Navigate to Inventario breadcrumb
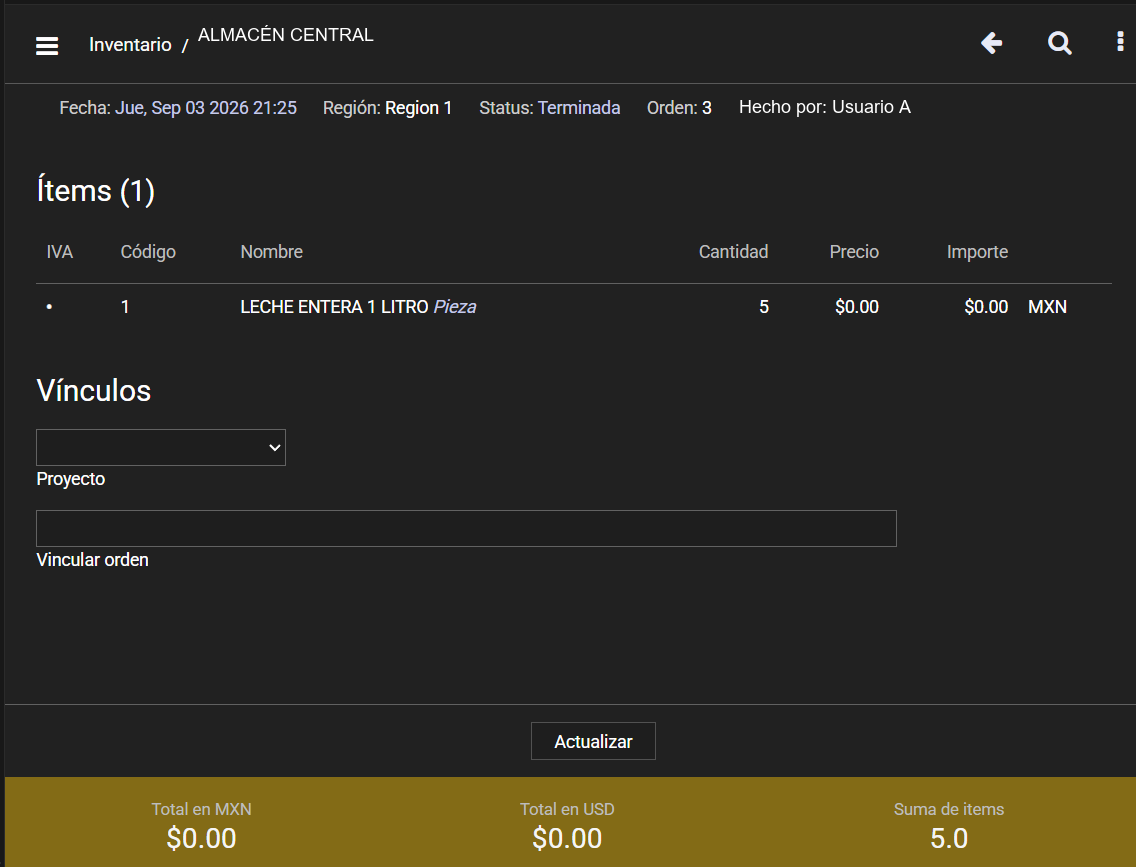1136x867 pixels. click(130, 45)
